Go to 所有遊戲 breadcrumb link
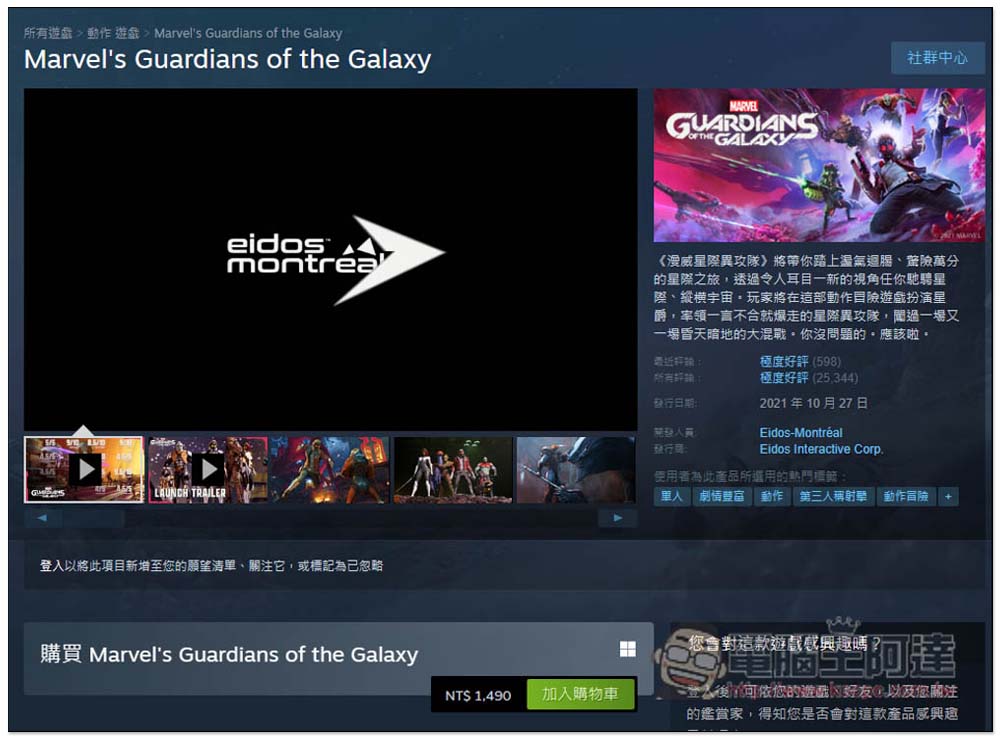 [48, 33]
